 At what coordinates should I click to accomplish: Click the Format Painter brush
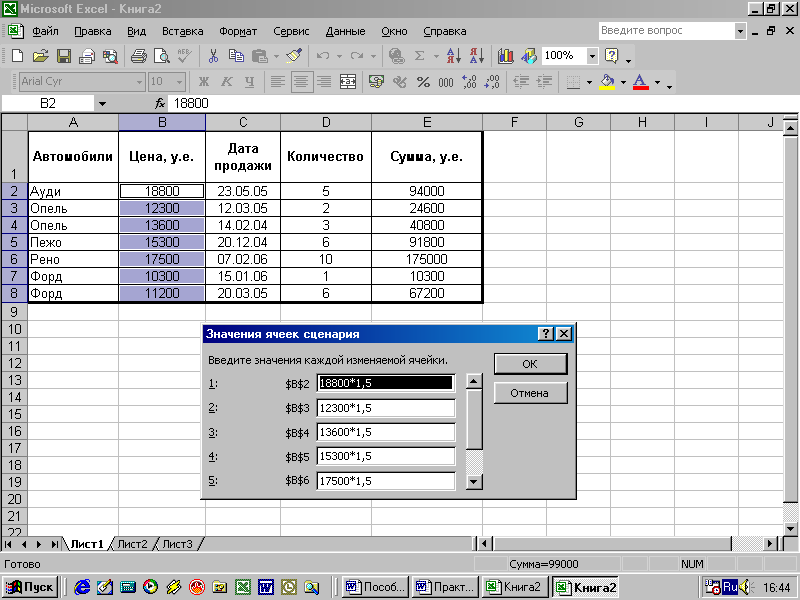294,56
